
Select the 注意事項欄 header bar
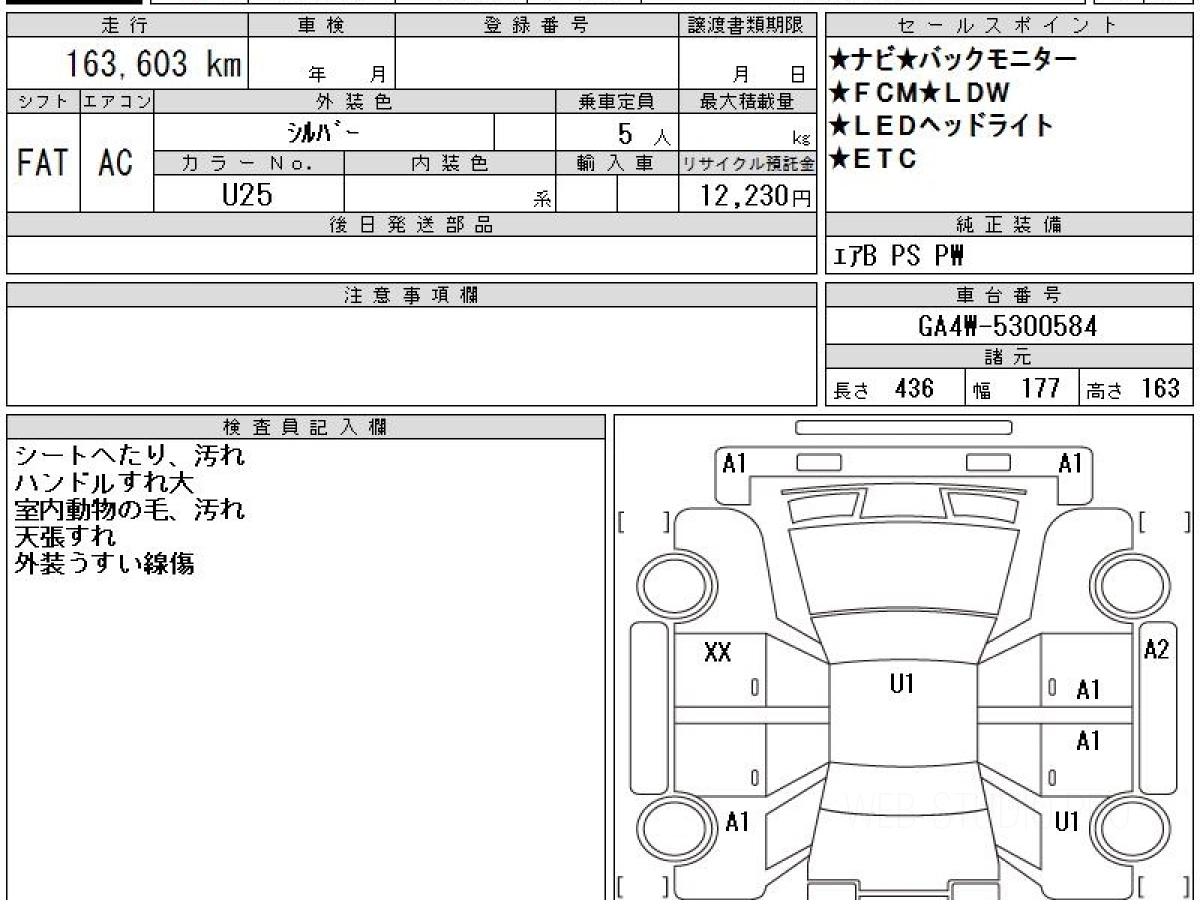coord(412,295)
